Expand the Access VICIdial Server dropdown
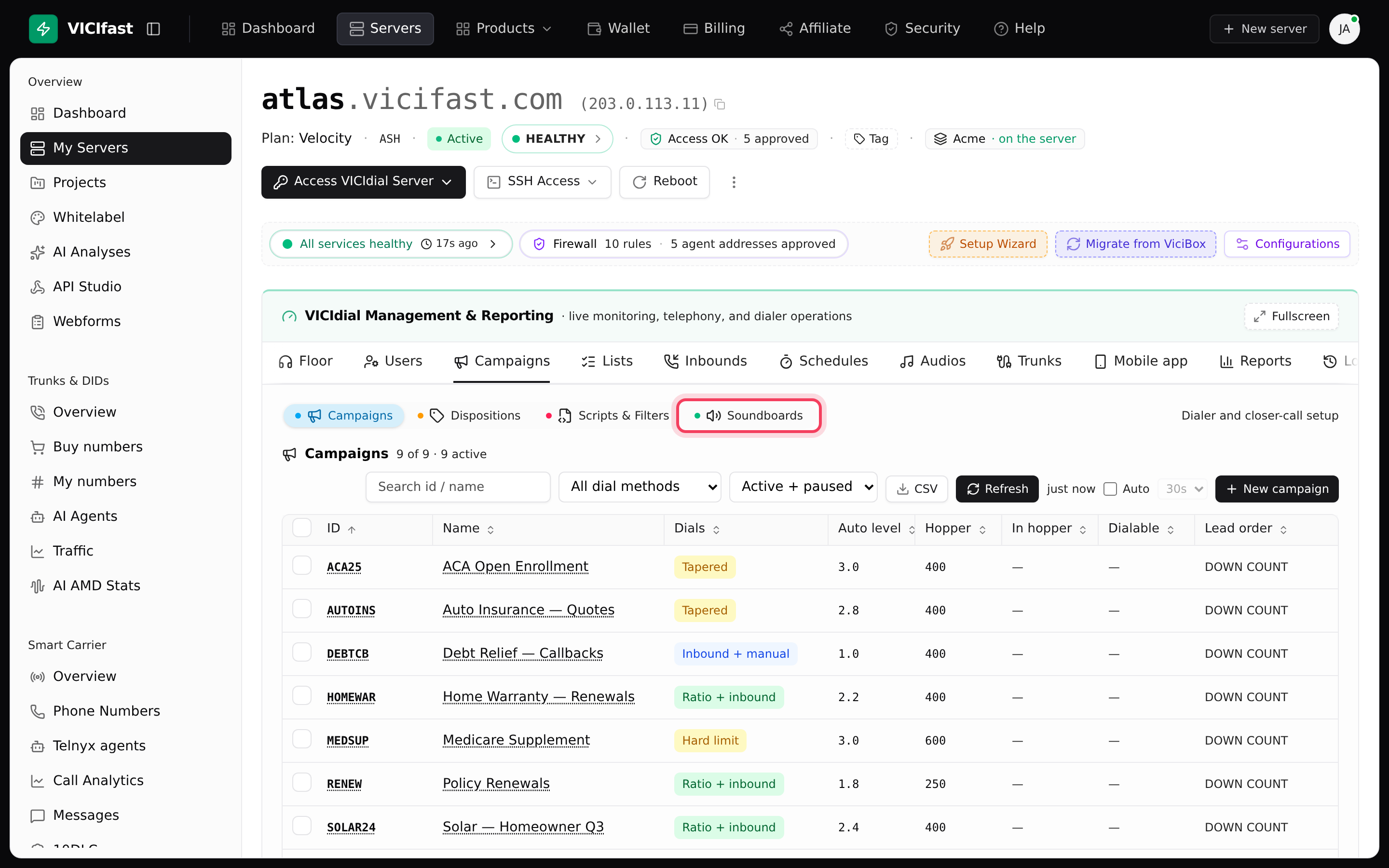 click(363, 182)
